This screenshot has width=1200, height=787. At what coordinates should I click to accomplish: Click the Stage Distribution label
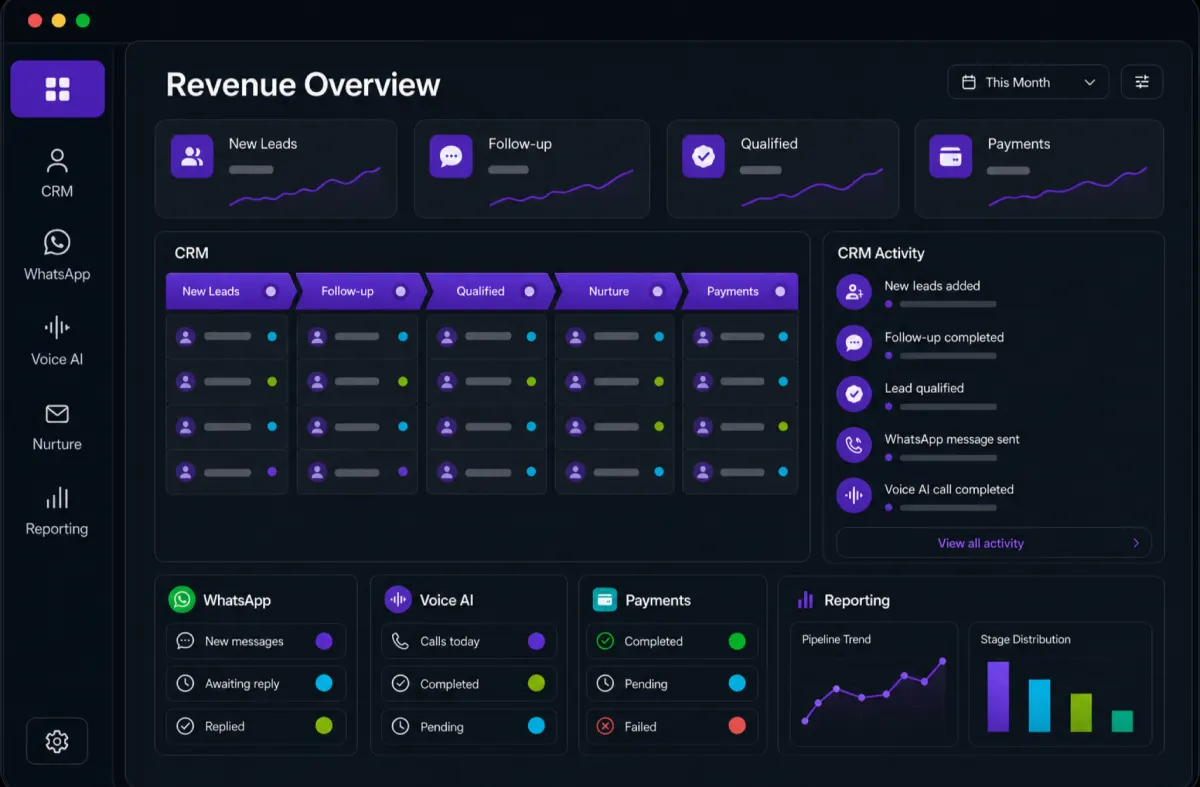(1025, 639)
